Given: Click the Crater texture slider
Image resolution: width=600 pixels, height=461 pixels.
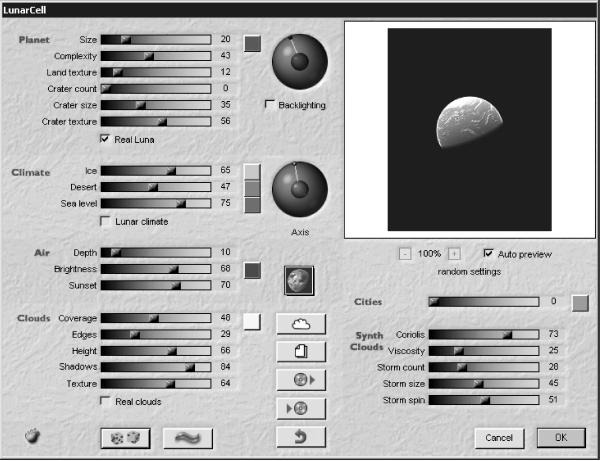Looking at the screenshot, I should coord(156,122).
